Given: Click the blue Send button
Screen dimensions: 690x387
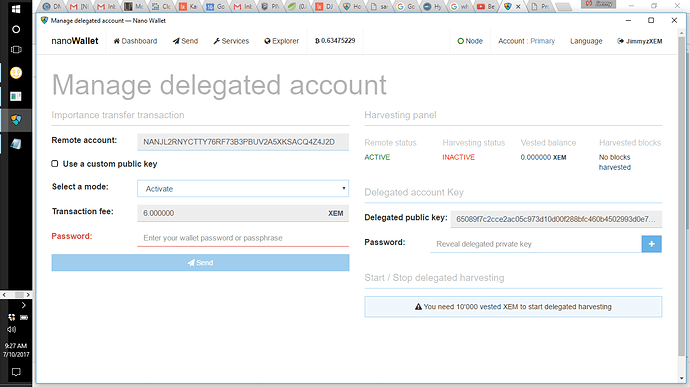Looking at the screenshot, I should point(200,262).
